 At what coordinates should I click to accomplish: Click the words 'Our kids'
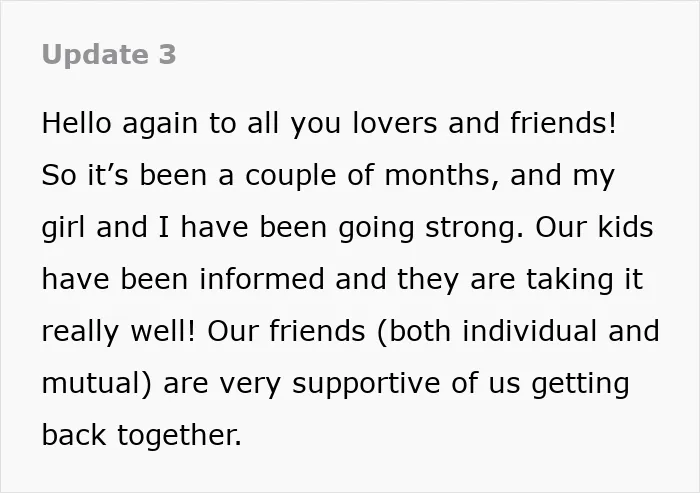594,227
